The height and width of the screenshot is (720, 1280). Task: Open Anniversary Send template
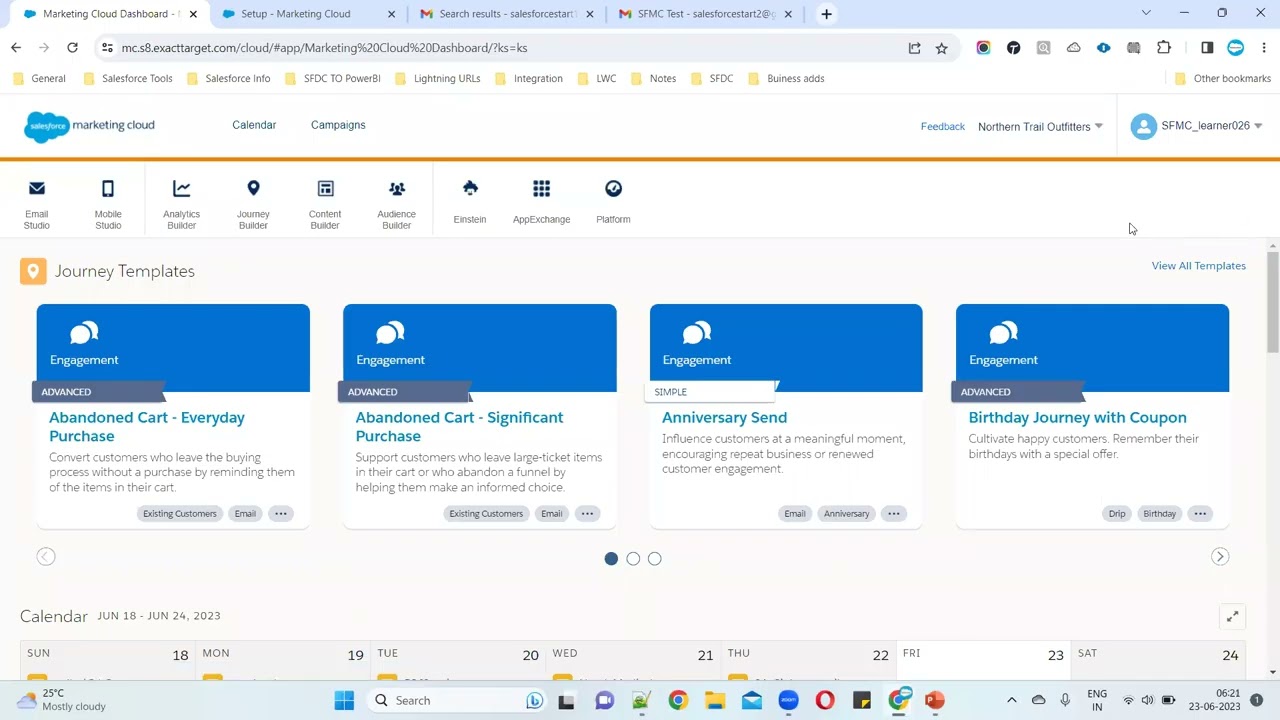(724, 417)
